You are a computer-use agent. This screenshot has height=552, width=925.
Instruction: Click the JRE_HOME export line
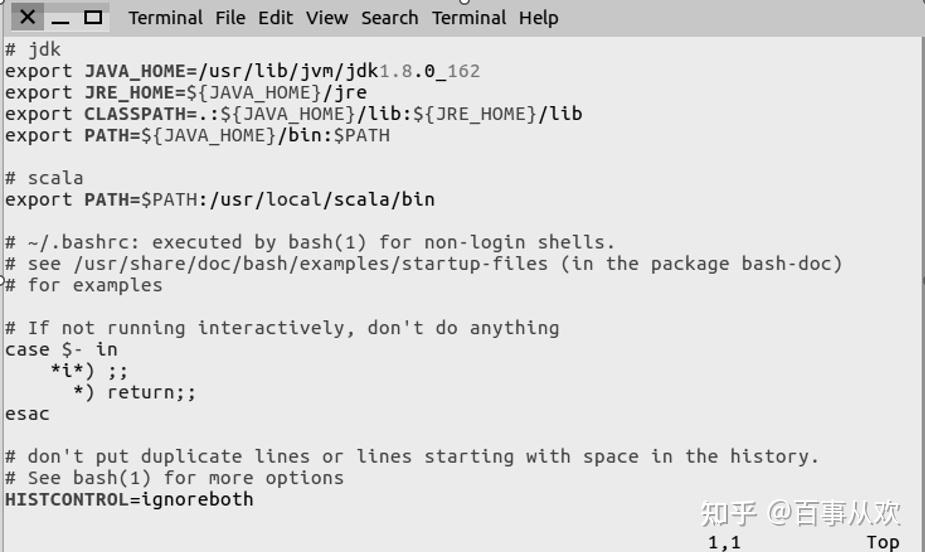point(186,93)
